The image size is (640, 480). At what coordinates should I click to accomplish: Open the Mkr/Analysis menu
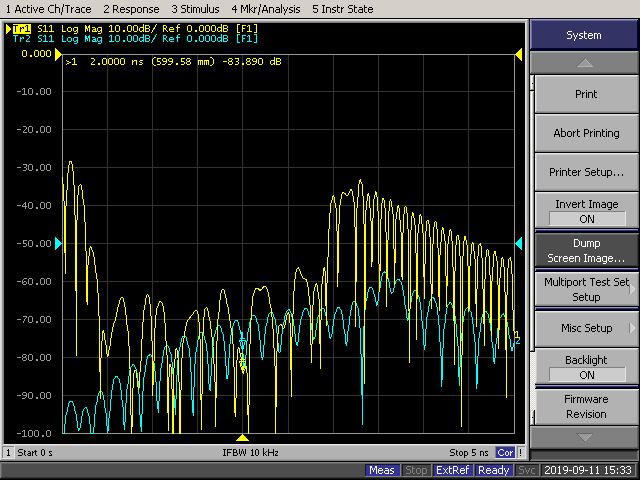click(x=268, y=9)
